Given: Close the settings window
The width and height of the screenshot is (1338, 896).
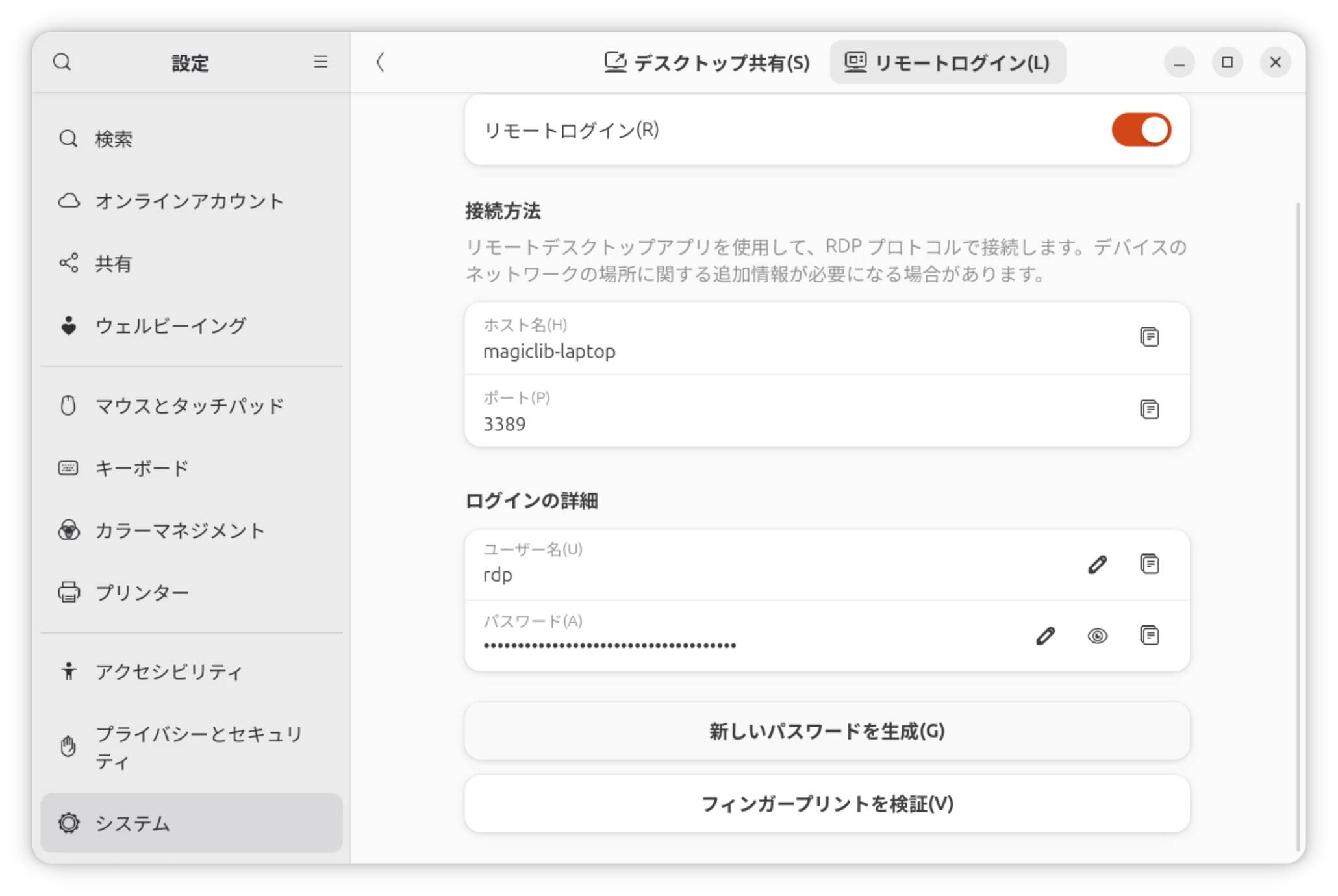Looking at the screenshot, I should [1275, 62].
